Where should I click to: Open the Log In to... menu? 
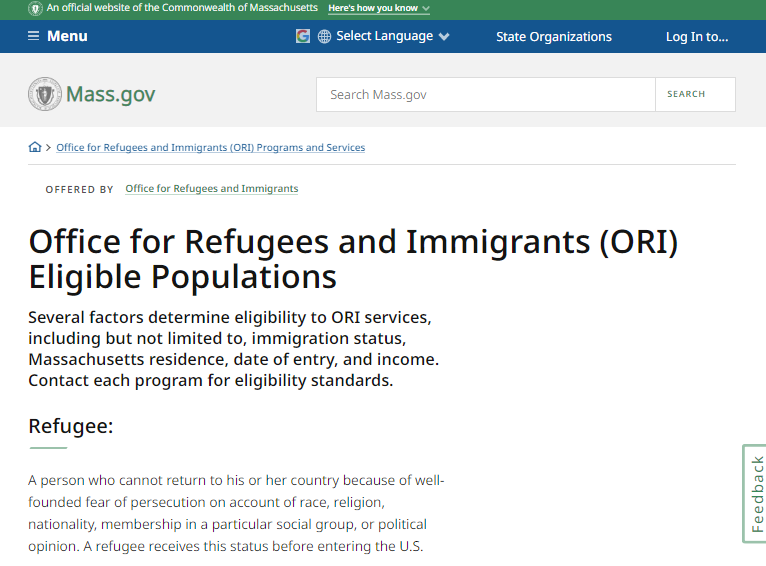tap(697, 37)
